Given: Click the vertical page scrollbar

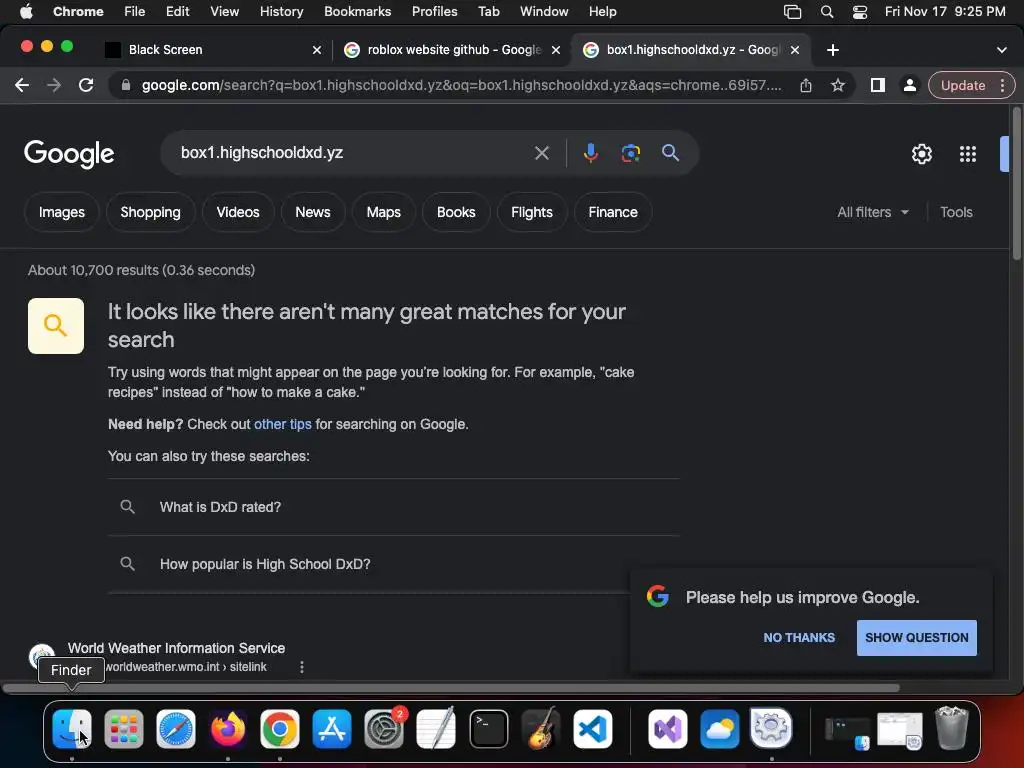Looking at the screenshot, I should click(x=1016, y=184).
